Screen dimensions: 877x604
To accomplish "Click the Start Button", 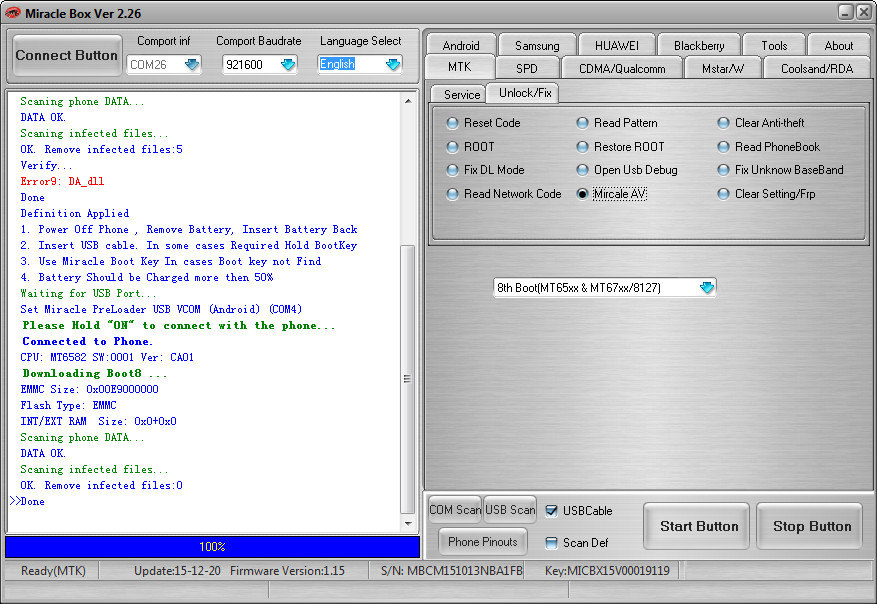I will (x=696, y=526).
